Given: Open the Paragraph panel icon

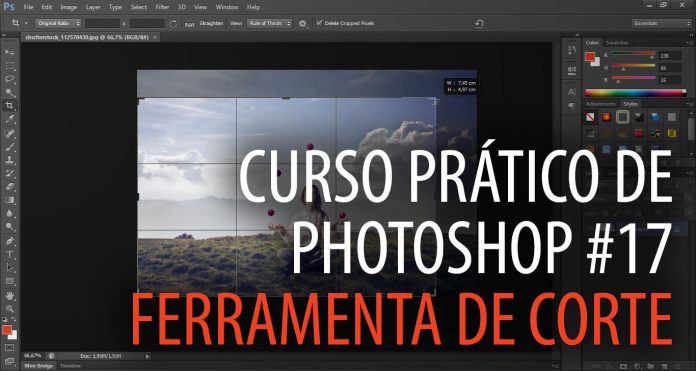Looking at the screenshot, I should pyautogui.click(x=572, y=106).
